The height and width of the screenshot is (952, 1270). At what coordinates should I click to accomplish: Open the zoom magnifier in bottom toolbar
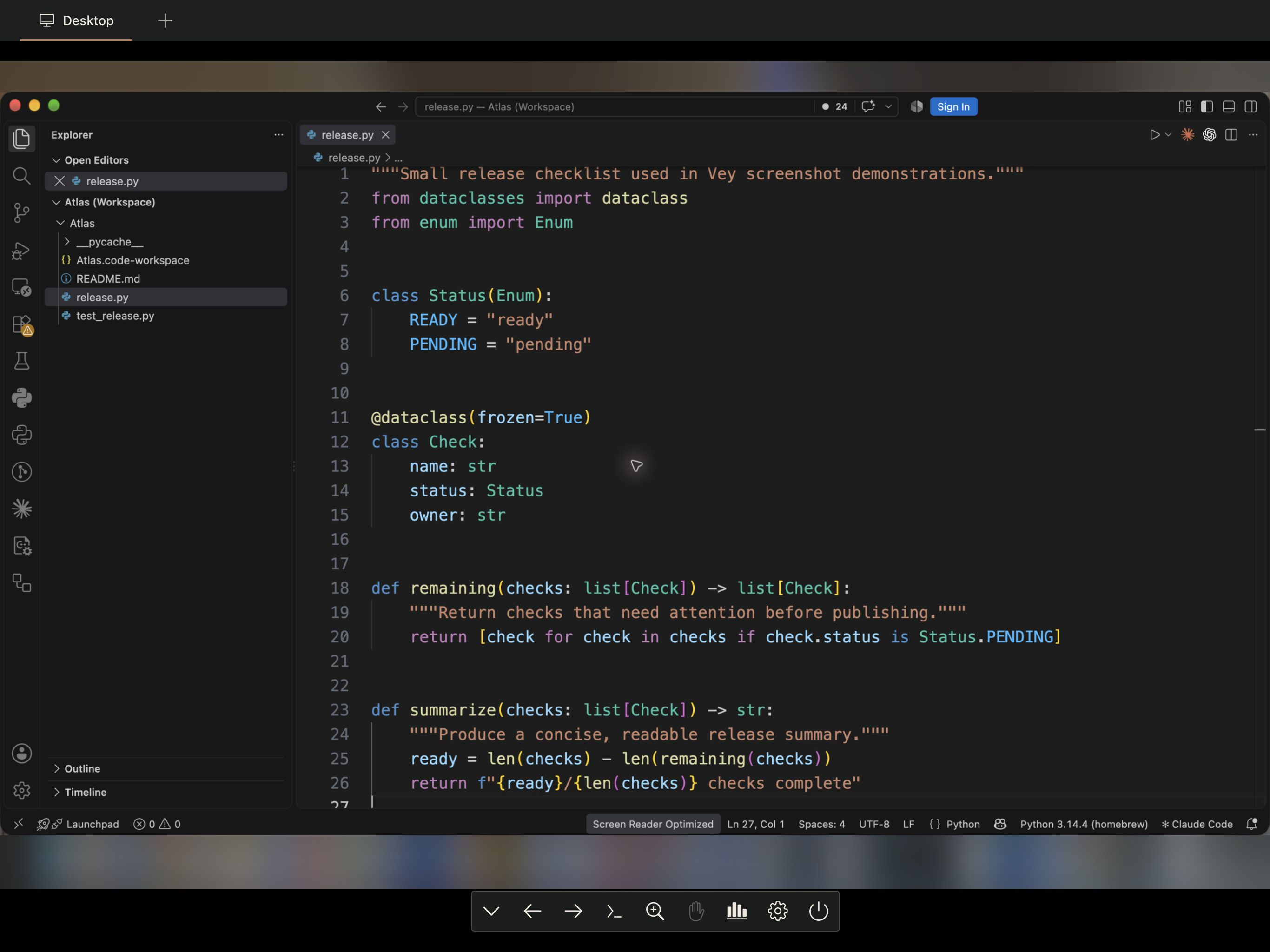pyautogui.click(x=655, y=911)
